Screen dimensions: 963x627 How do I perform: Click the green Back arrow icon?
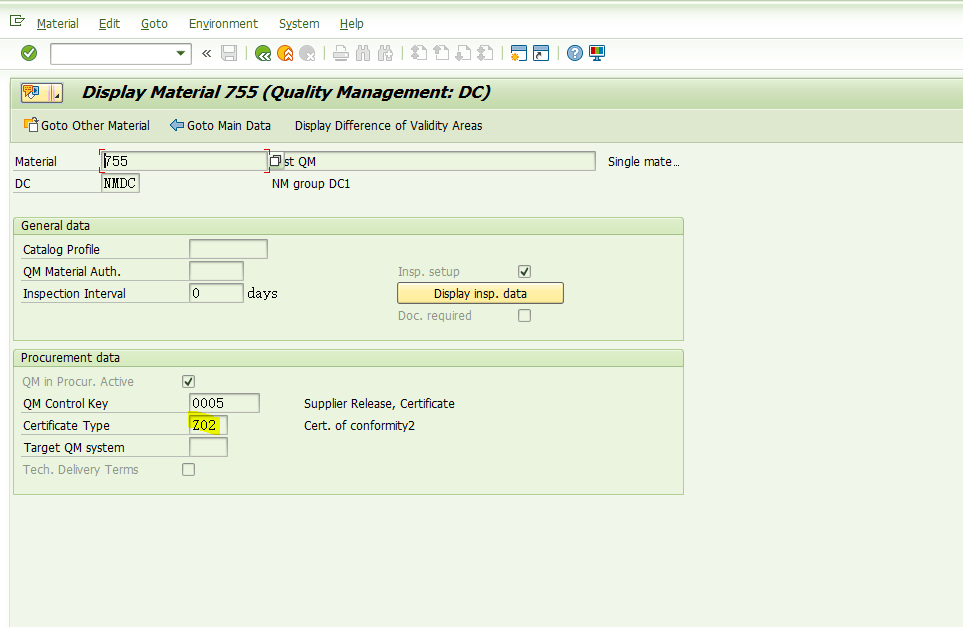(263, 54)
